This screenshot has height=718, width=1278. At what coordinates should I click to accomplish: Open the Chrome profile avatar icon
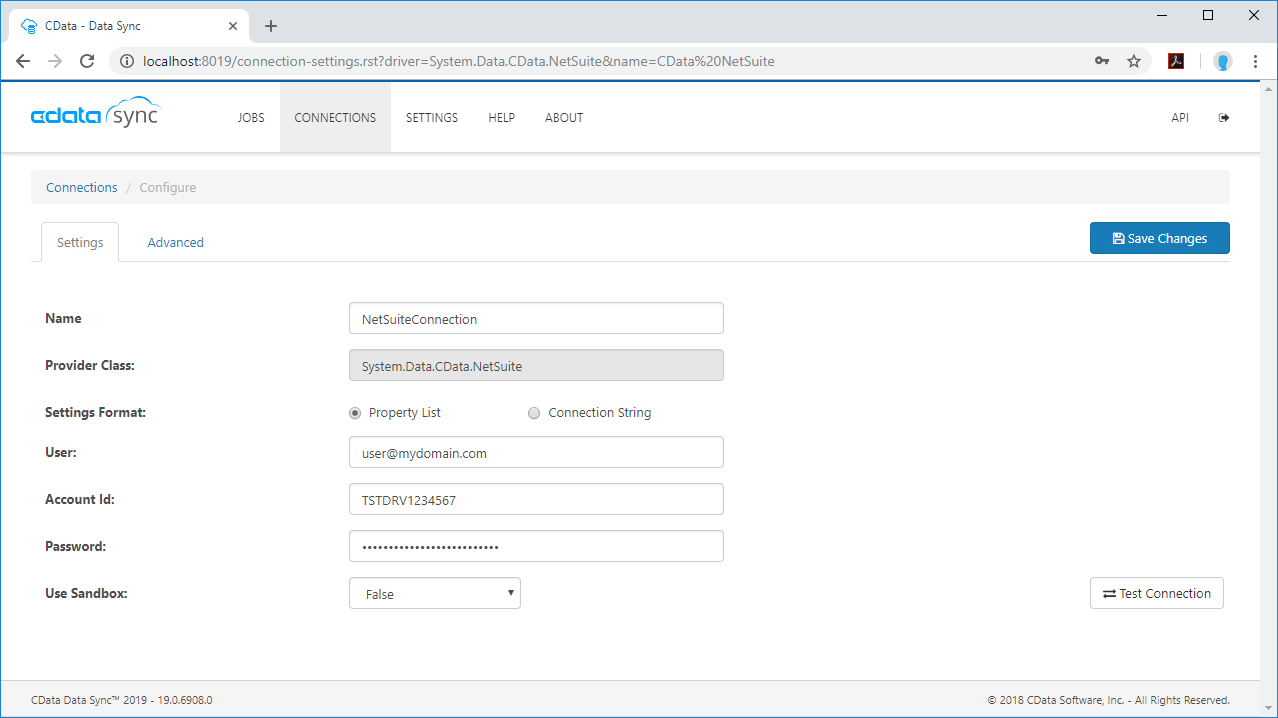coord(1222,61)
